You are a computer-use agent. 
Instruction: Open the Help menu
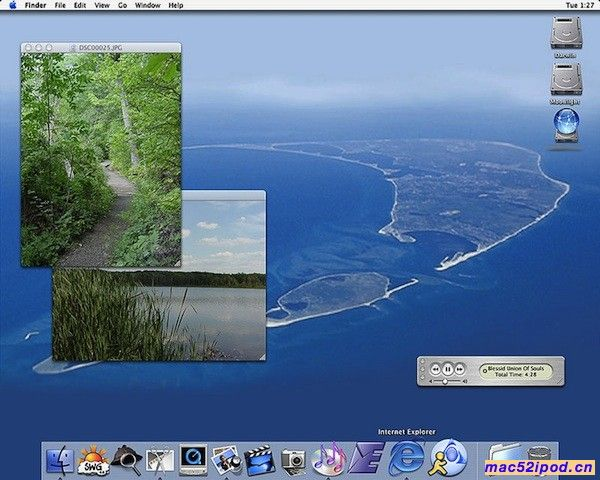coord(176,5)
